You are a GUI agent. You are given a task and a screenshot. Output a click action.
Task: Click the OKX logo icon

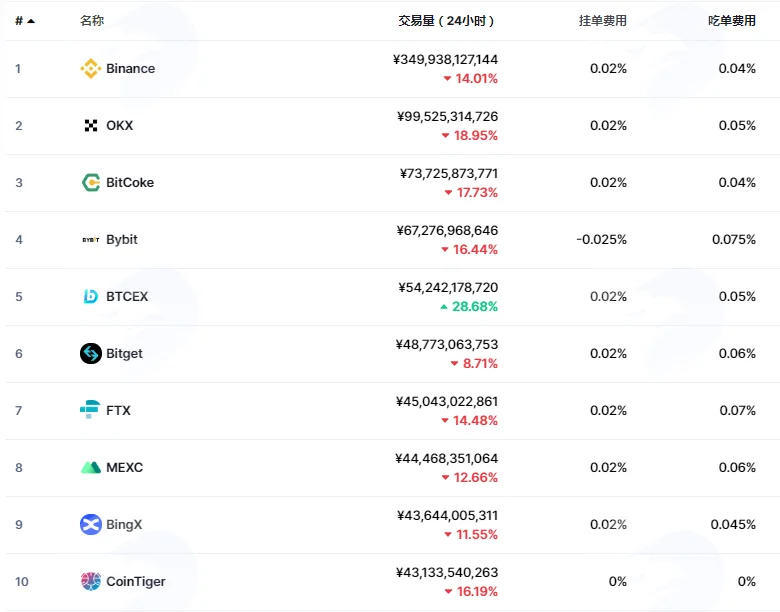[91, 125]
